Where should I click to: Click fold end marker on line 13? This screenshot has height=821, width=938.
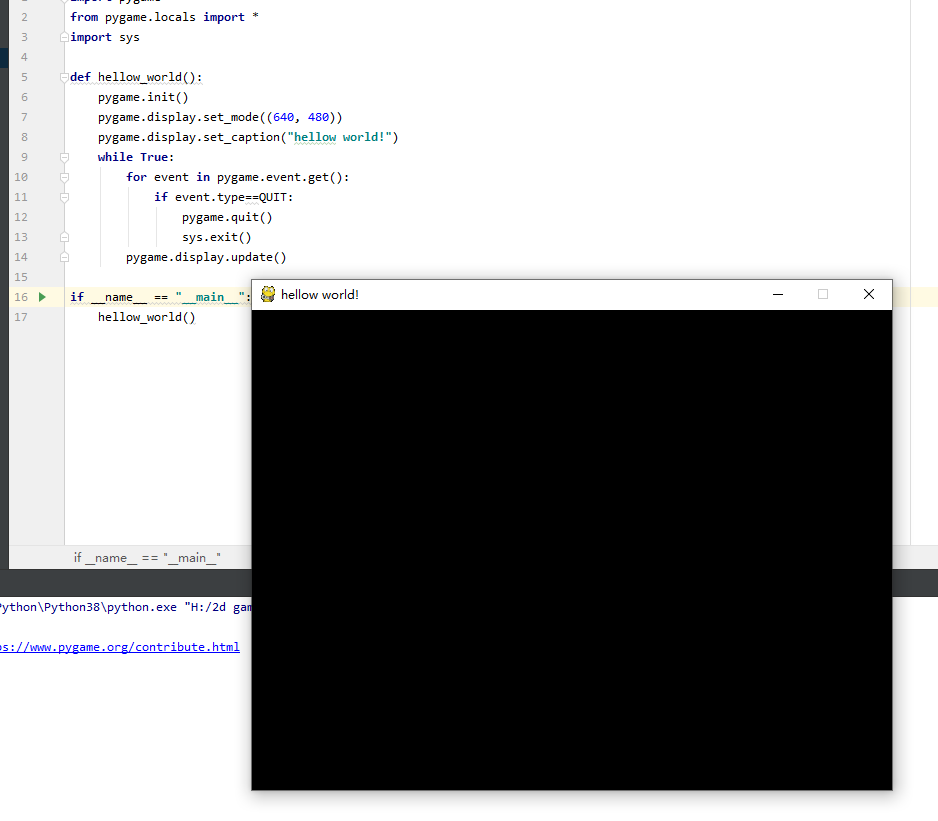(x=64, y=238)
